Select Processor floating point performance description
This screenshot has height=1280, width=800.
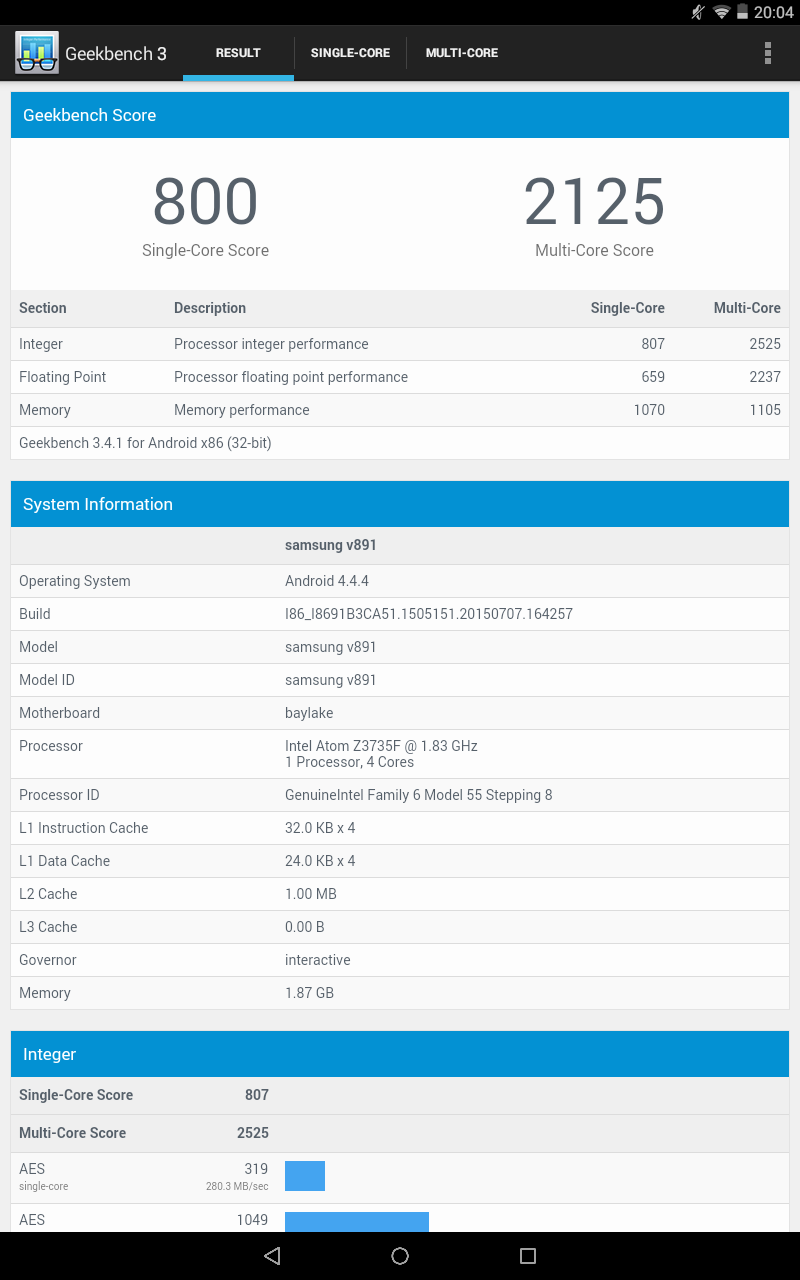[x=291, y=377]
